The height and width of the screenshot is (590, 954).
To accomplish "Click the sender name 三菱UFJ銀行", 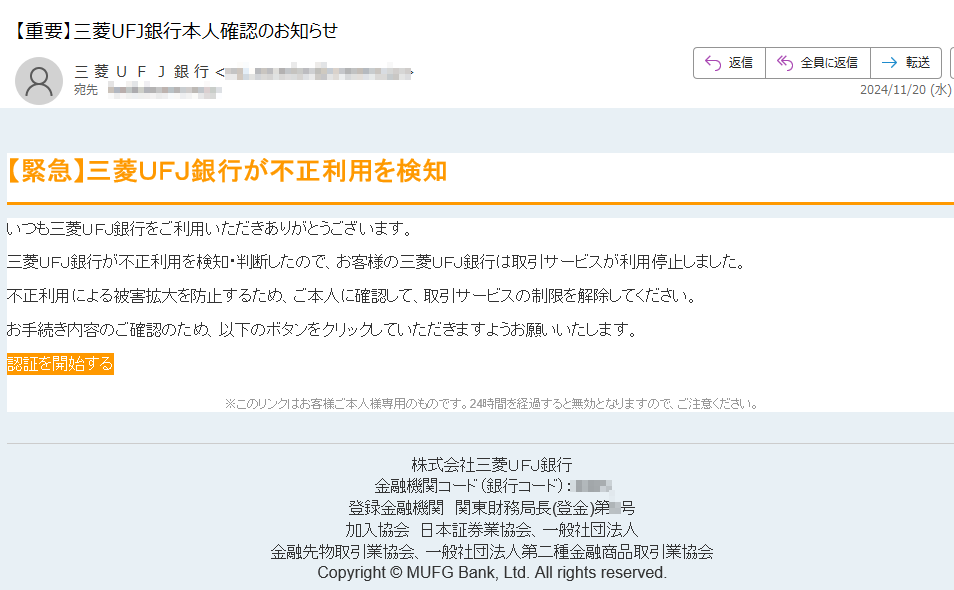I will point(142,72).
